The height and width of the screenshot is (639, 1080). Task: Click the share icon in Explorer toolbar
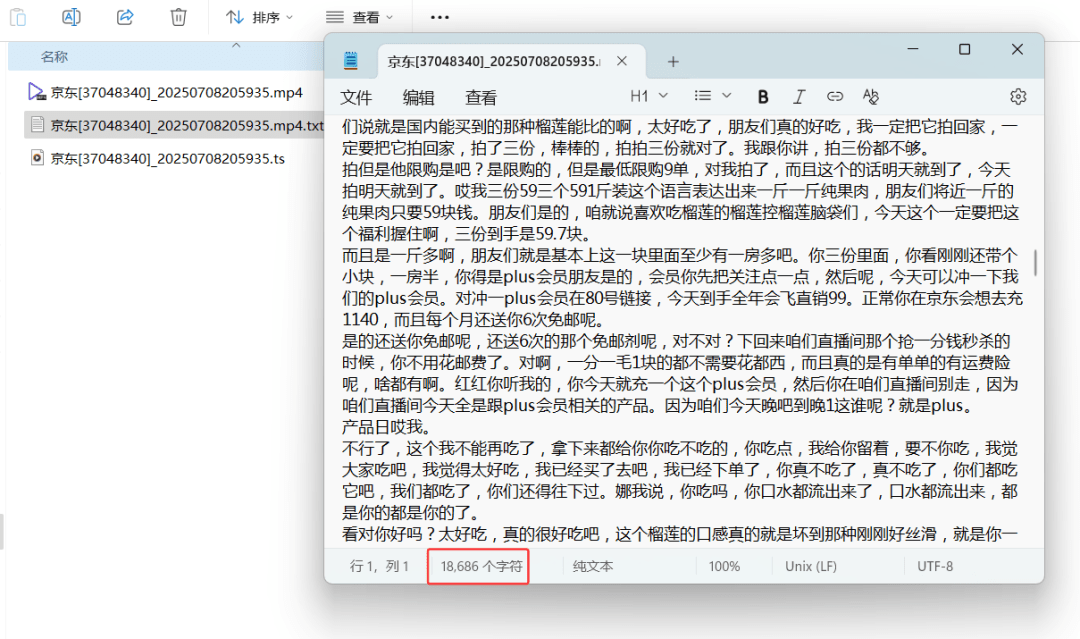tap(125, 17)
